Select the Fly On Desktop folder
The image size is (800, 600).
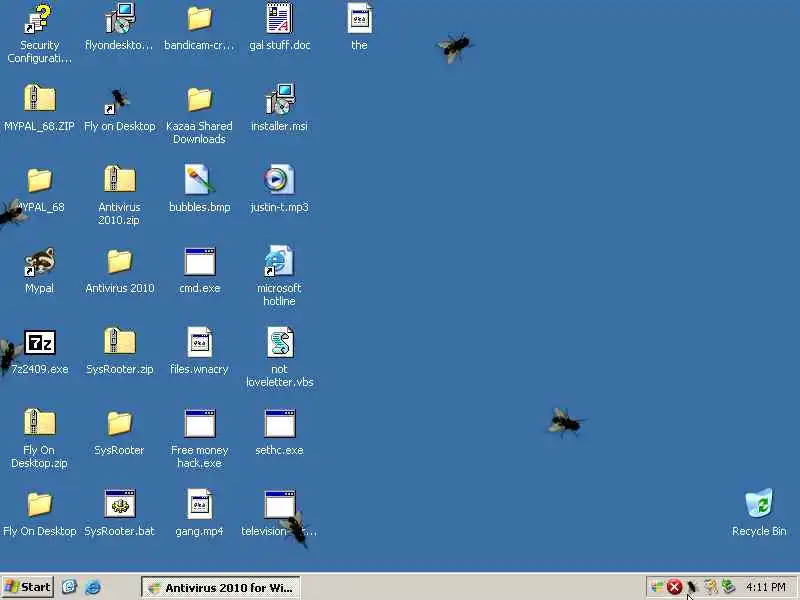pos(39,505)
